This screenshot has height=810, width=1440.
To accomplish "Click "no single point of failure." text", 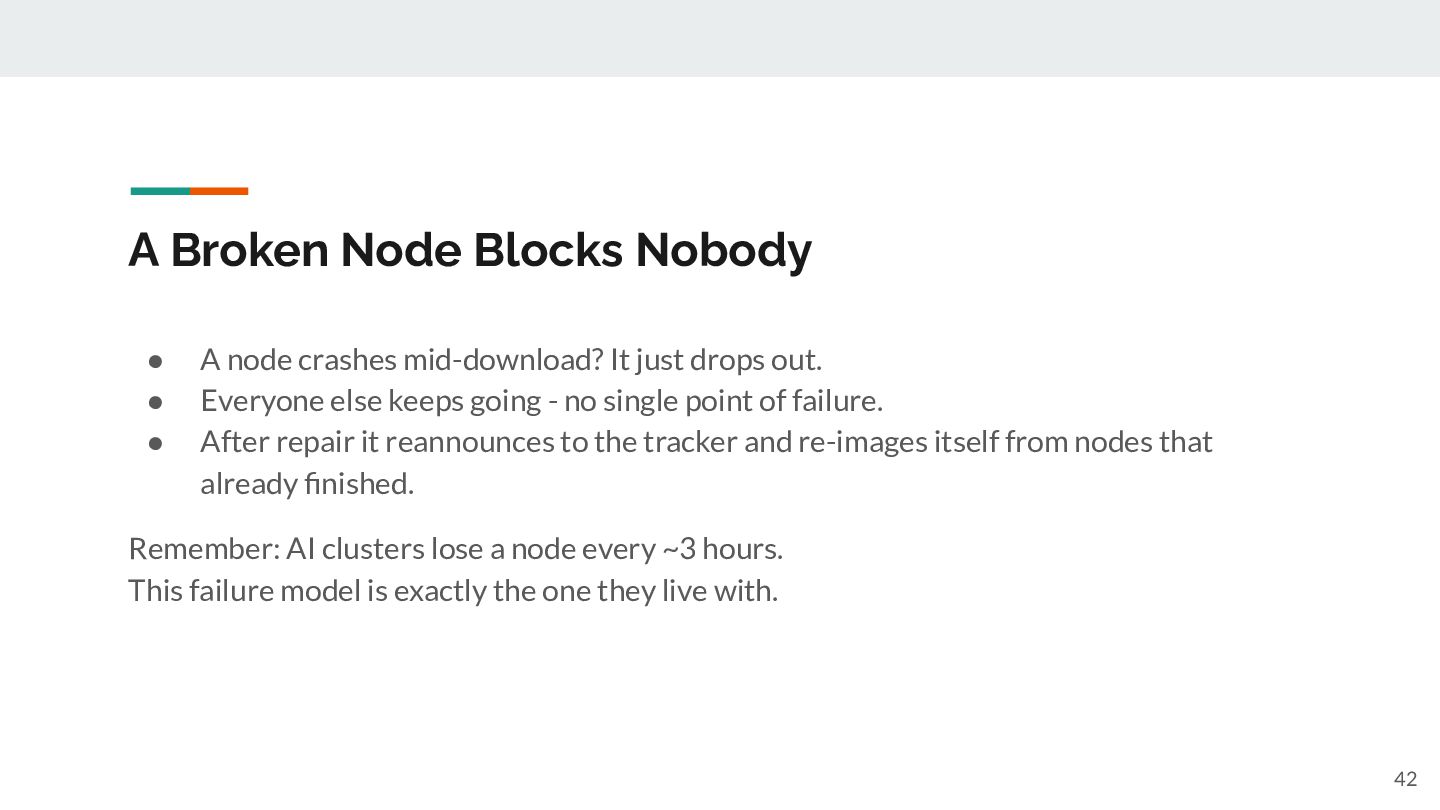I will [x=724, y=401].
